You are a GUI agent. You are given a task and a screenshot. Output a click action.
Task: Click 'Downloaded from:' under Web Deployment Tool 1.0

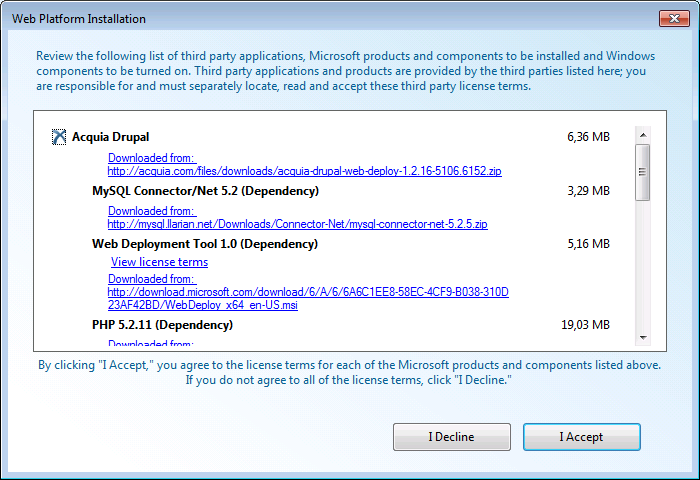pyautogui.click(x=152, y=279)
